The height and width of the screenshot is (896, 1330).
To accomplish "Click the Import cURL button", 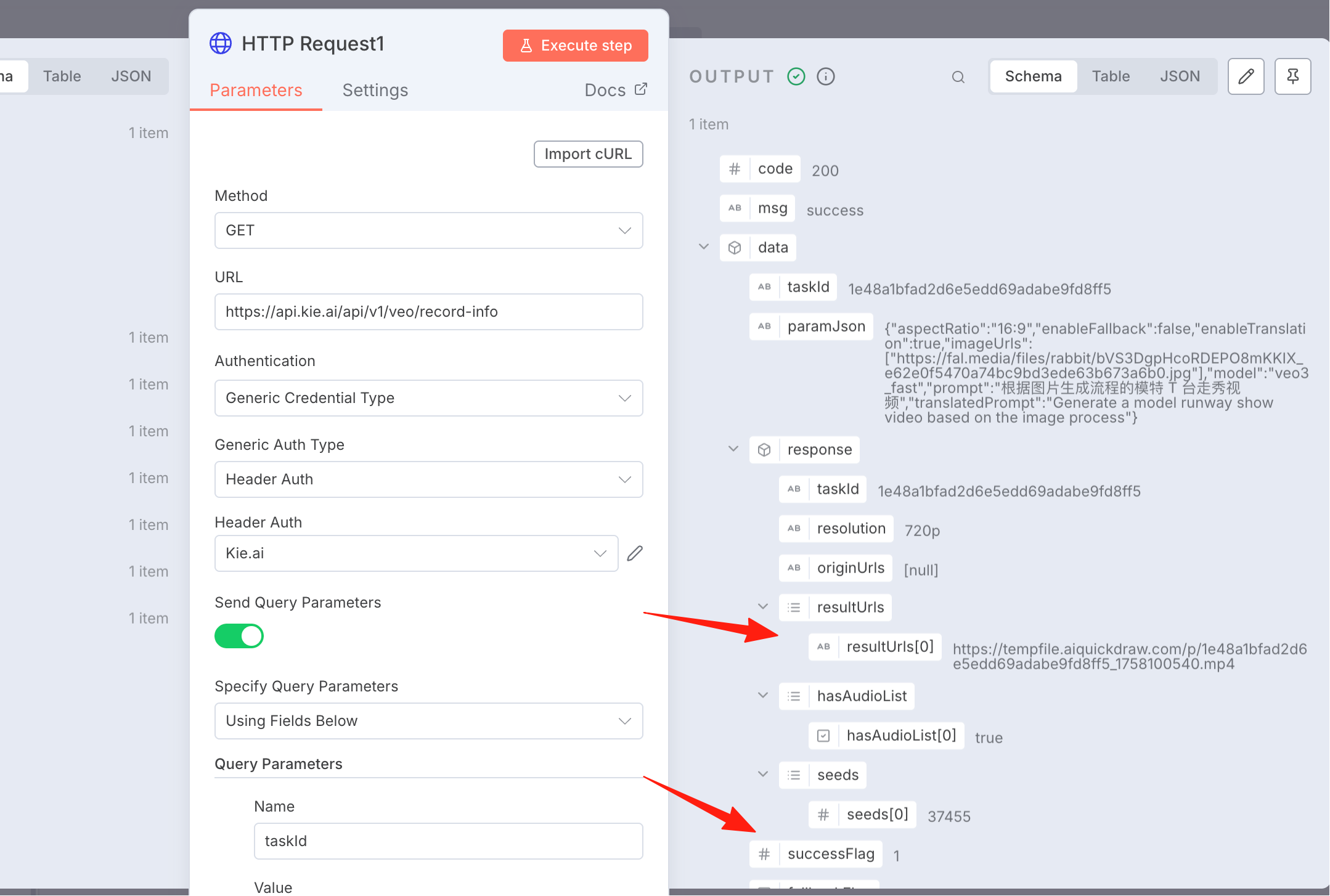I will point(588,154).
